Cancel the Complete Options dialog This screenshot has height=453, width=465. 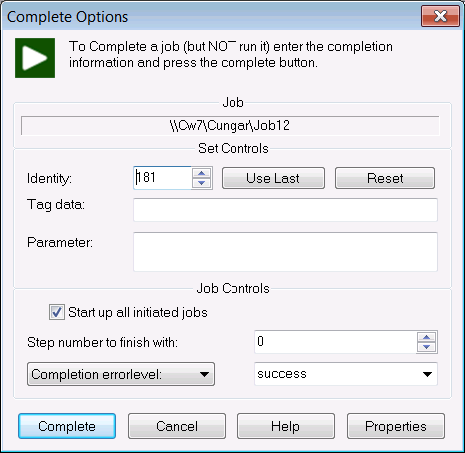(x=177, y=426)
